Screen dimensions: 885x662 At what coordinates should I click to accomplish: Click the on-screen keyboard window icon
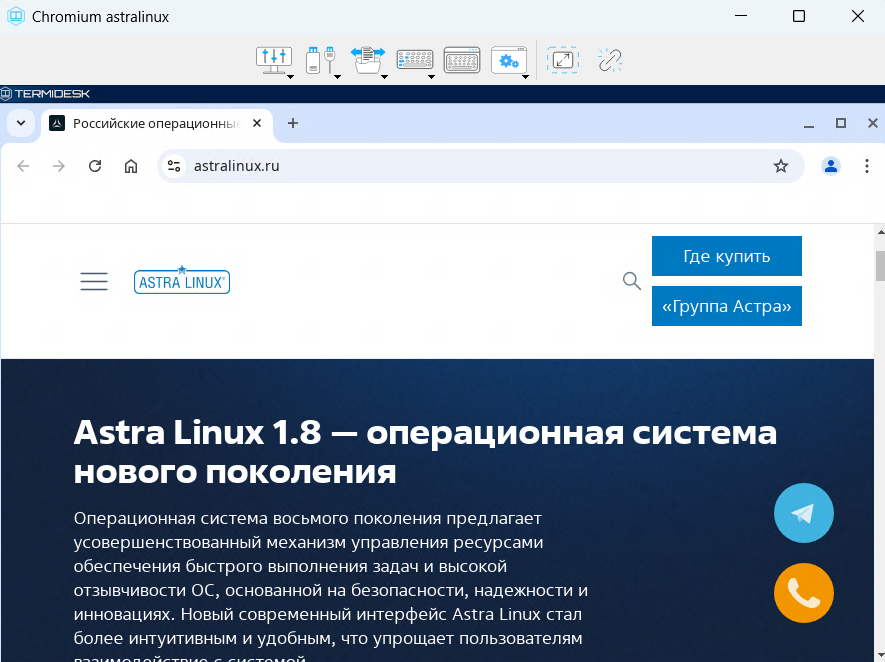462,60
